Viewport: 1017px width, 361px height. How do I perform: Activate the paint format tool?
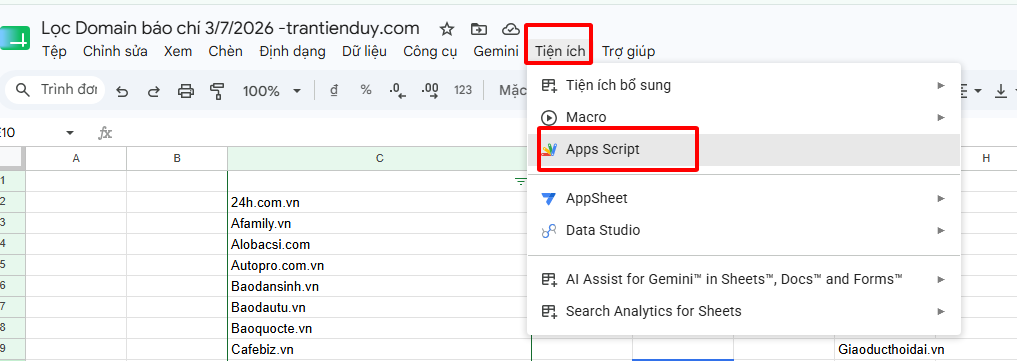217,91
